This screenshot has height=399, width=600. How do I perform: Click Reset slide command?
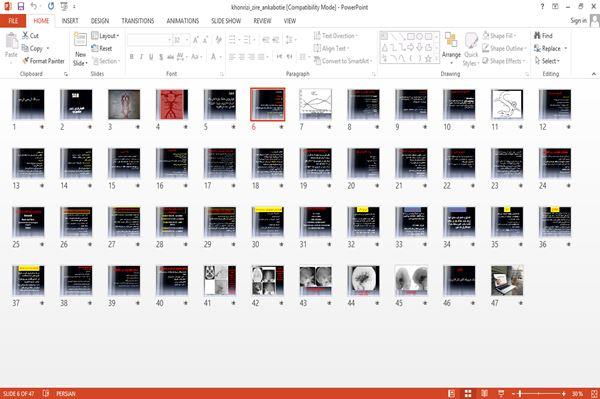(x=102, y=48)
